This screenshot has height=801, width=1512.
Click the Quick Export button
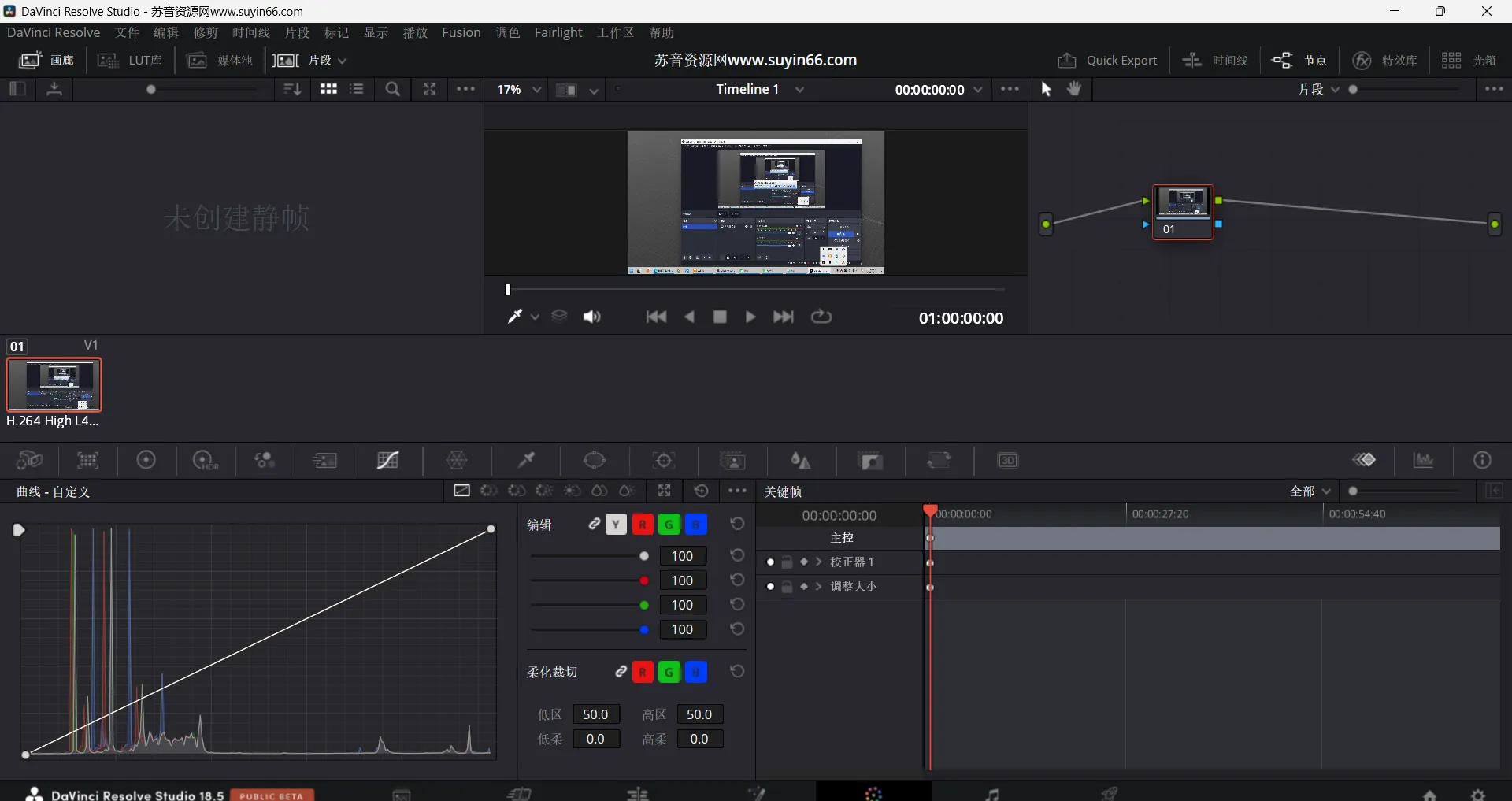coord(1107,60)
